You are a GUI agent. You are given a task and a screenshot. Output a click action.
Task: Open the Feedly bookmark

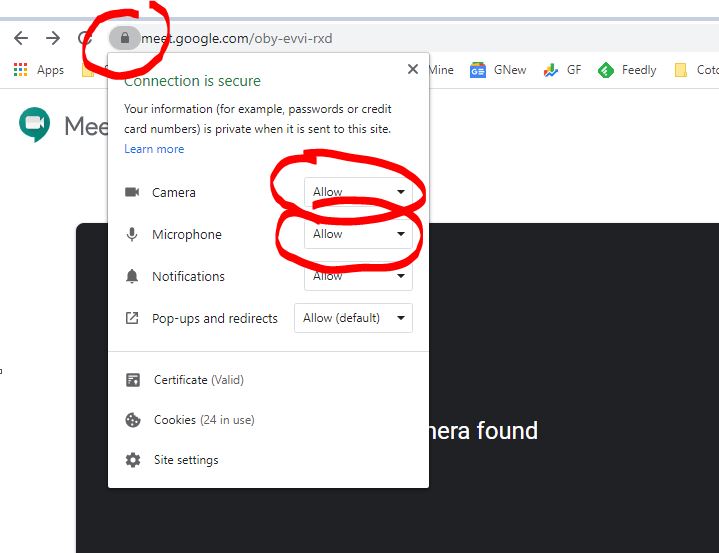point(627,70)
